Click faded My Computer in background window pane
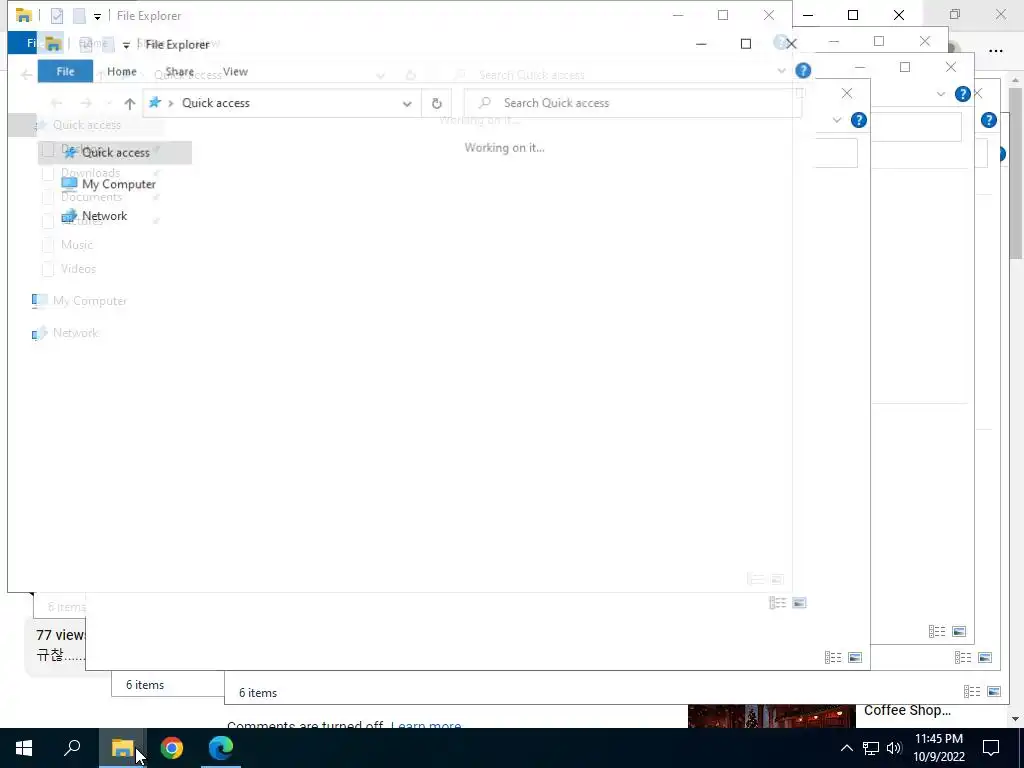 pyautogui.click(x=90, y=301)
